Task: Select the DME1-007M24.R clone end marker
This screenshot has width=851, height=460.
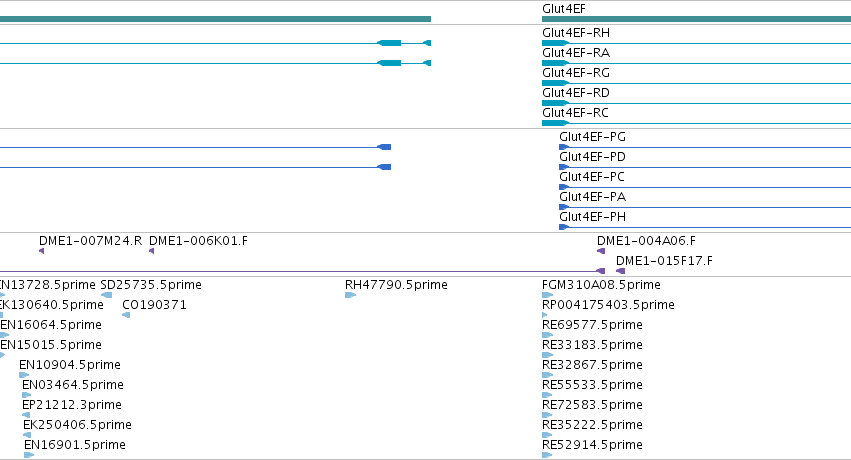Action: tap(41, 251)
